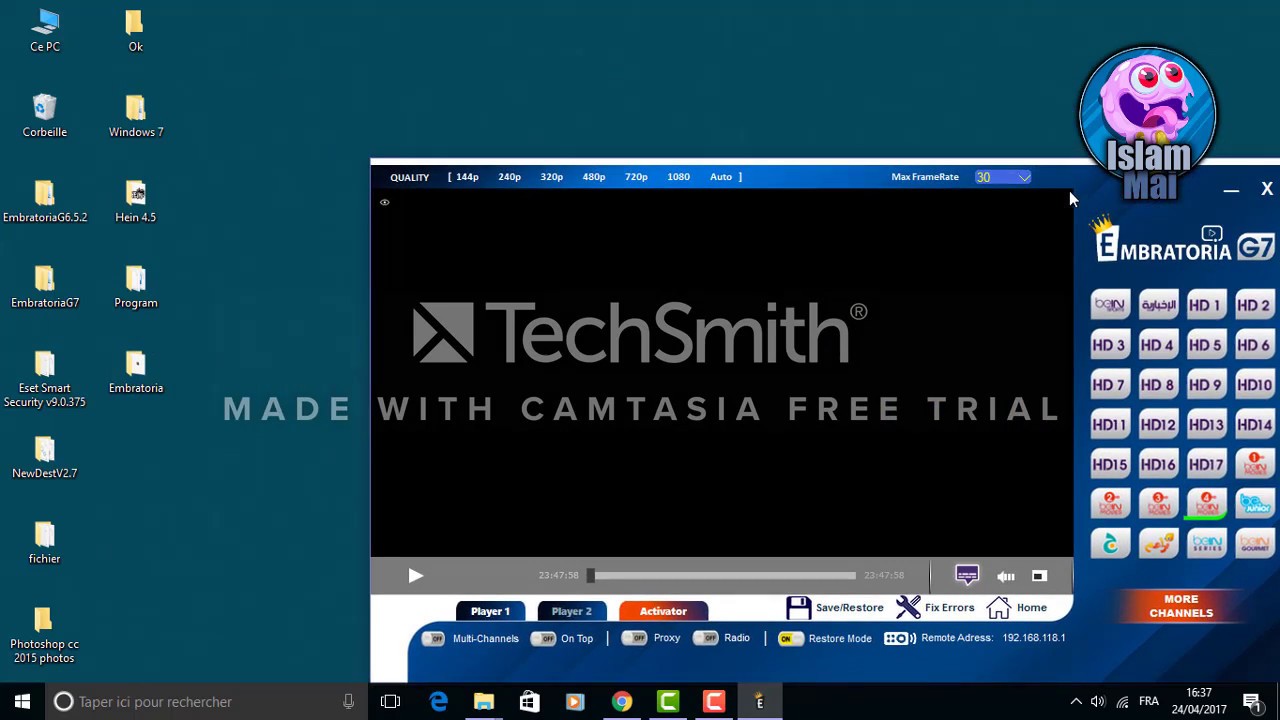
Task: Click the HD 5 channel button
Action: click(1206, 344)
